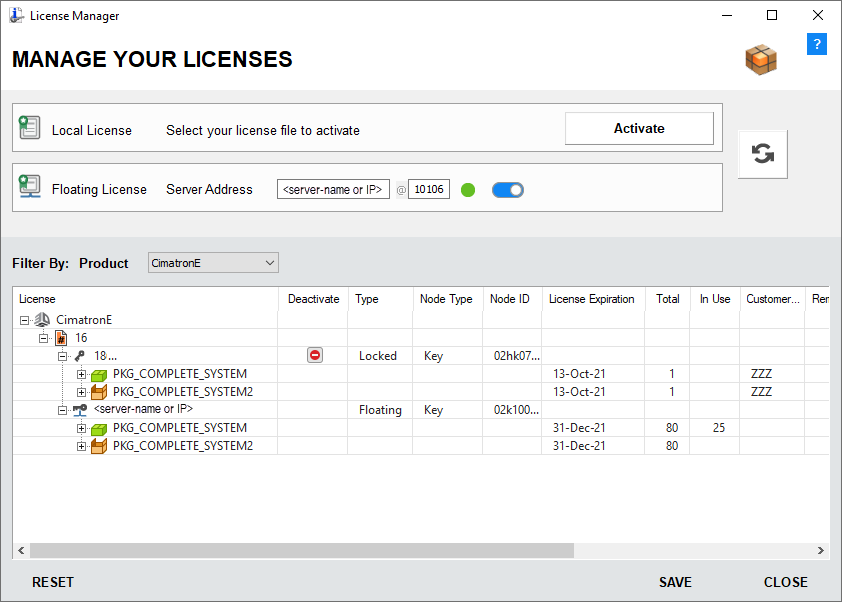Image resolution: width=842 pixels, height=602 pixels.
Task: Click green package icon under floating license
Action: [99, 429]
